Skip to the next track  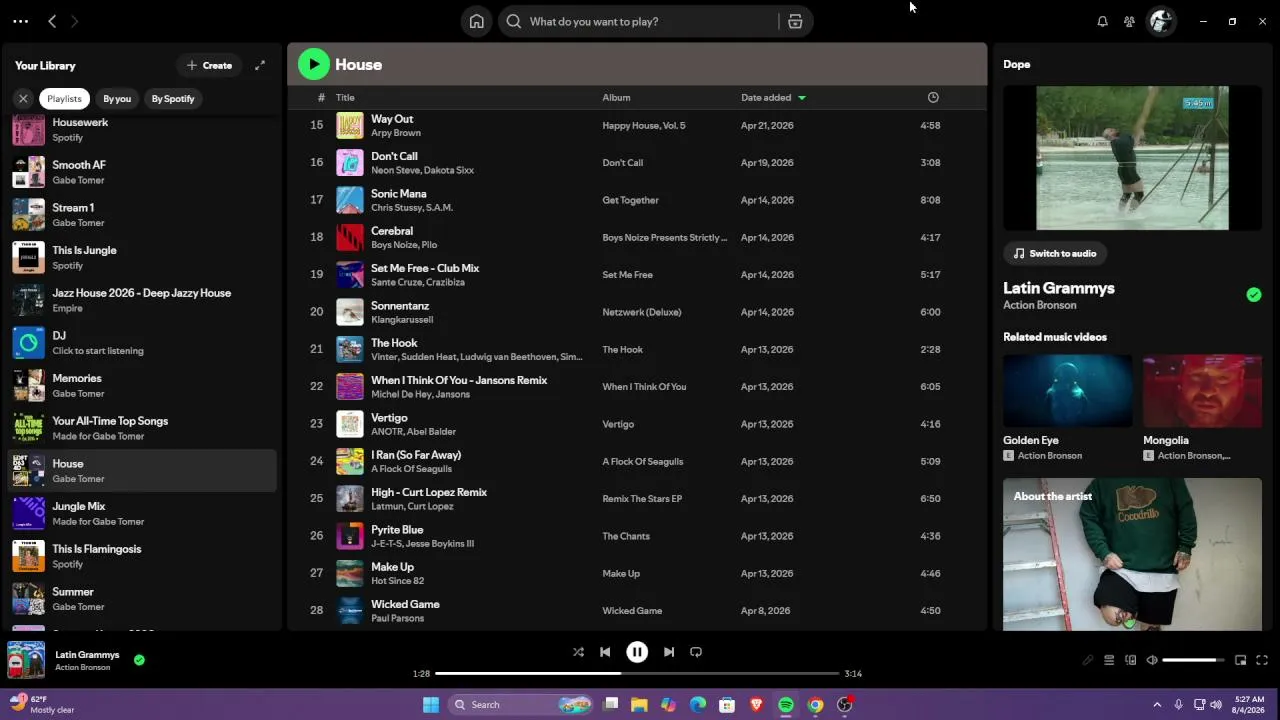(669, 652)
